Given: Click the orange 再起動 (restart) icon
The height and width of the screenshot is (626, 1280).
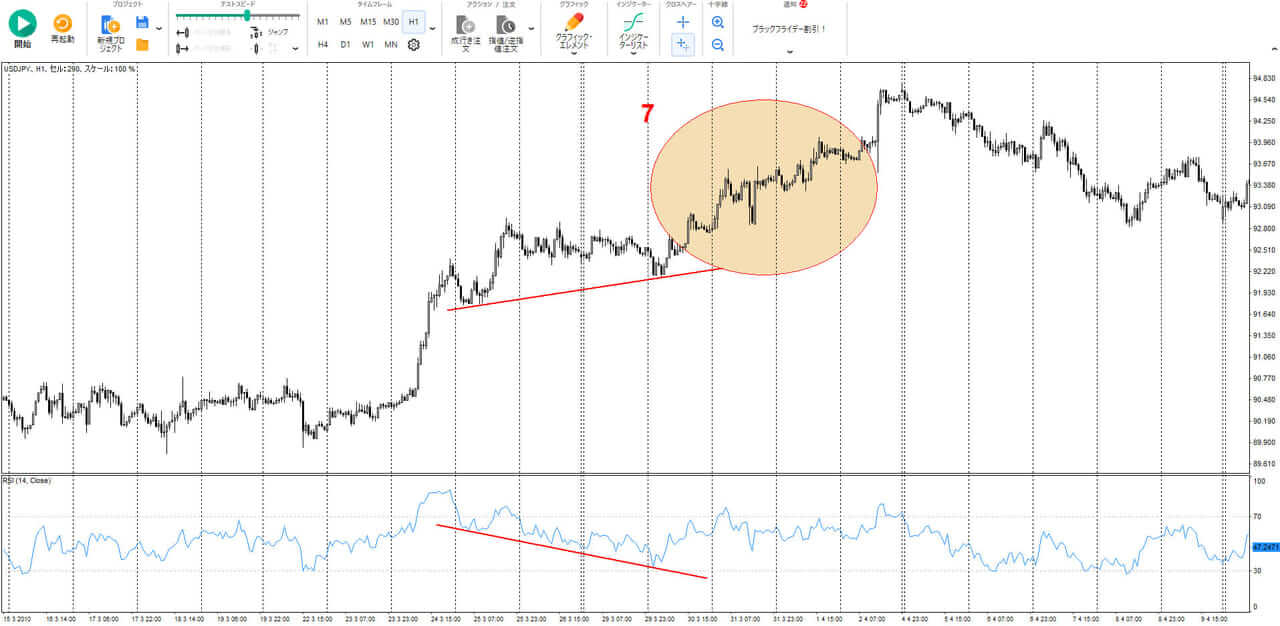Looking at the screenshot, I should coord(62,23).
